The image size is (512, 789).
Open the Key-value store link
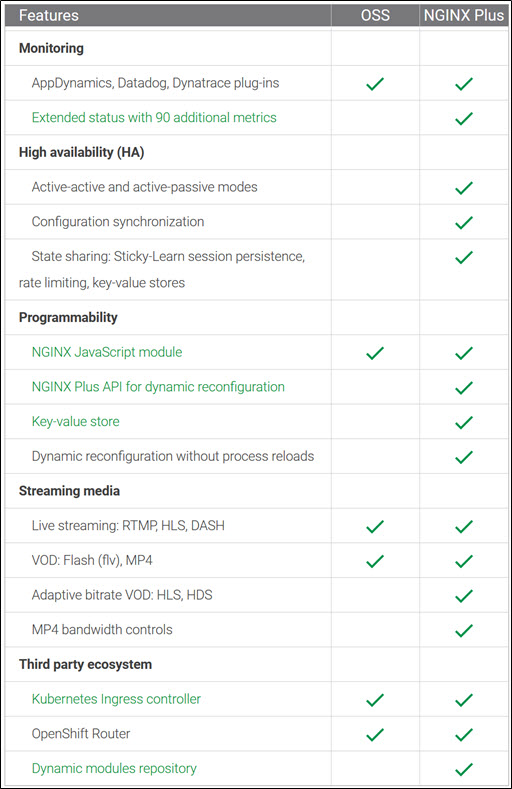75,421
